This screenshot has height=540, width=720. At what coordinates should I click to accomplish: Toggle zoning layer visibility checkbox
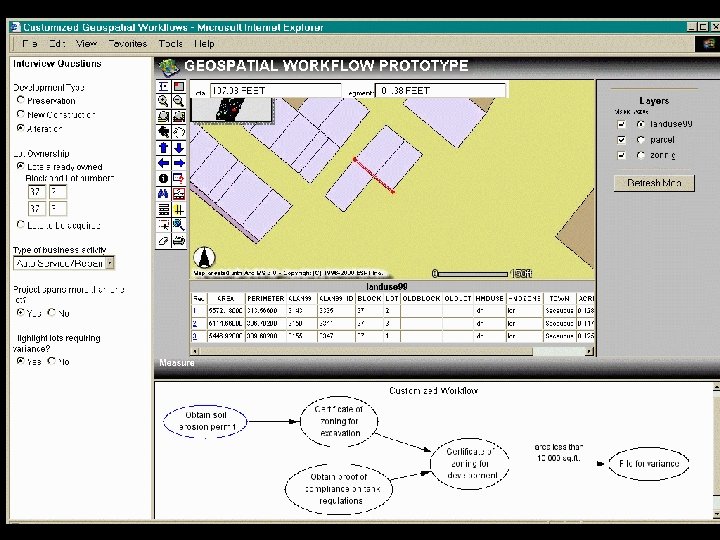(x=621, y=155)
